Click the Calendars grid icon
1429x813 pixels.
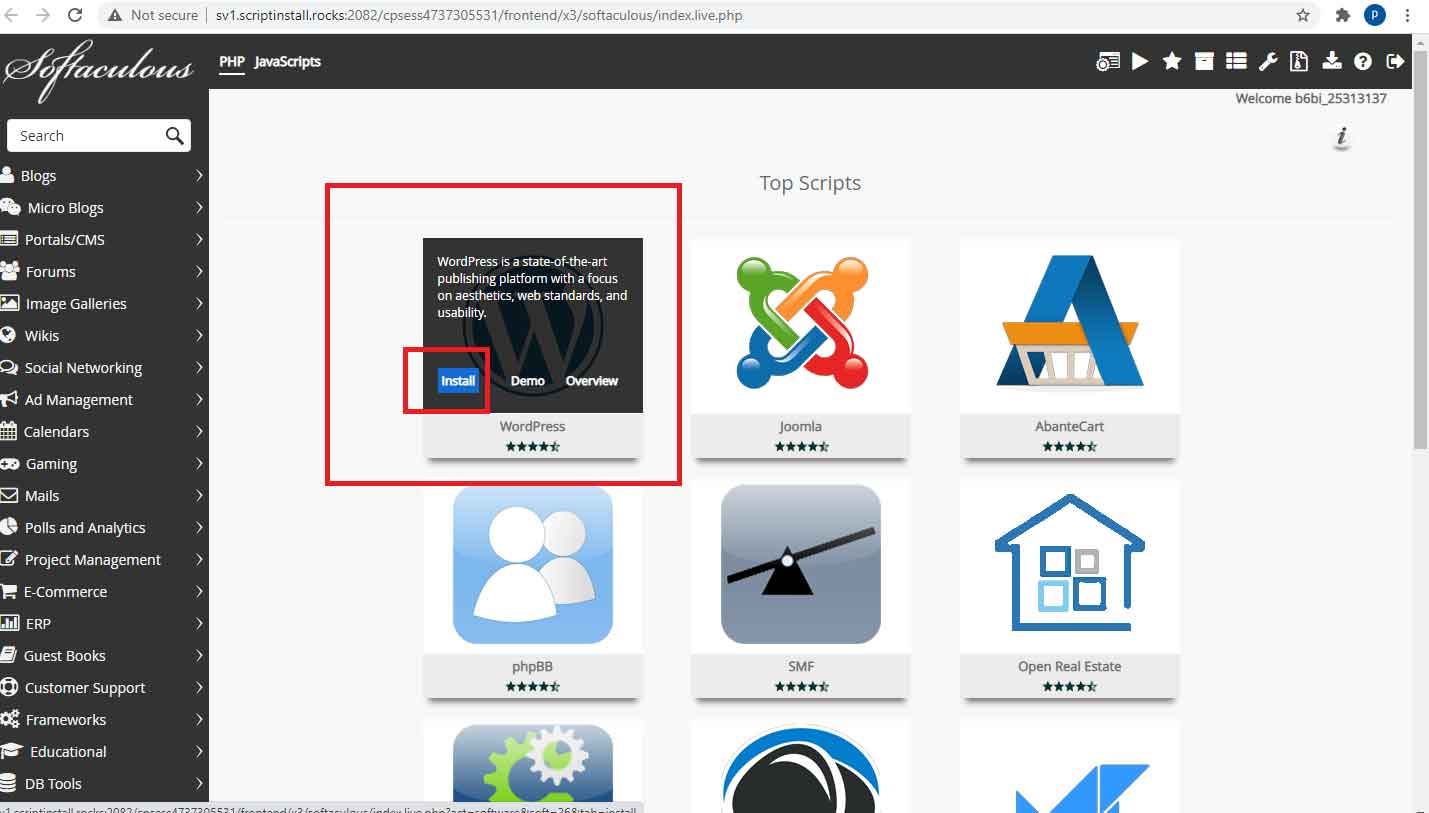(8, 431)
